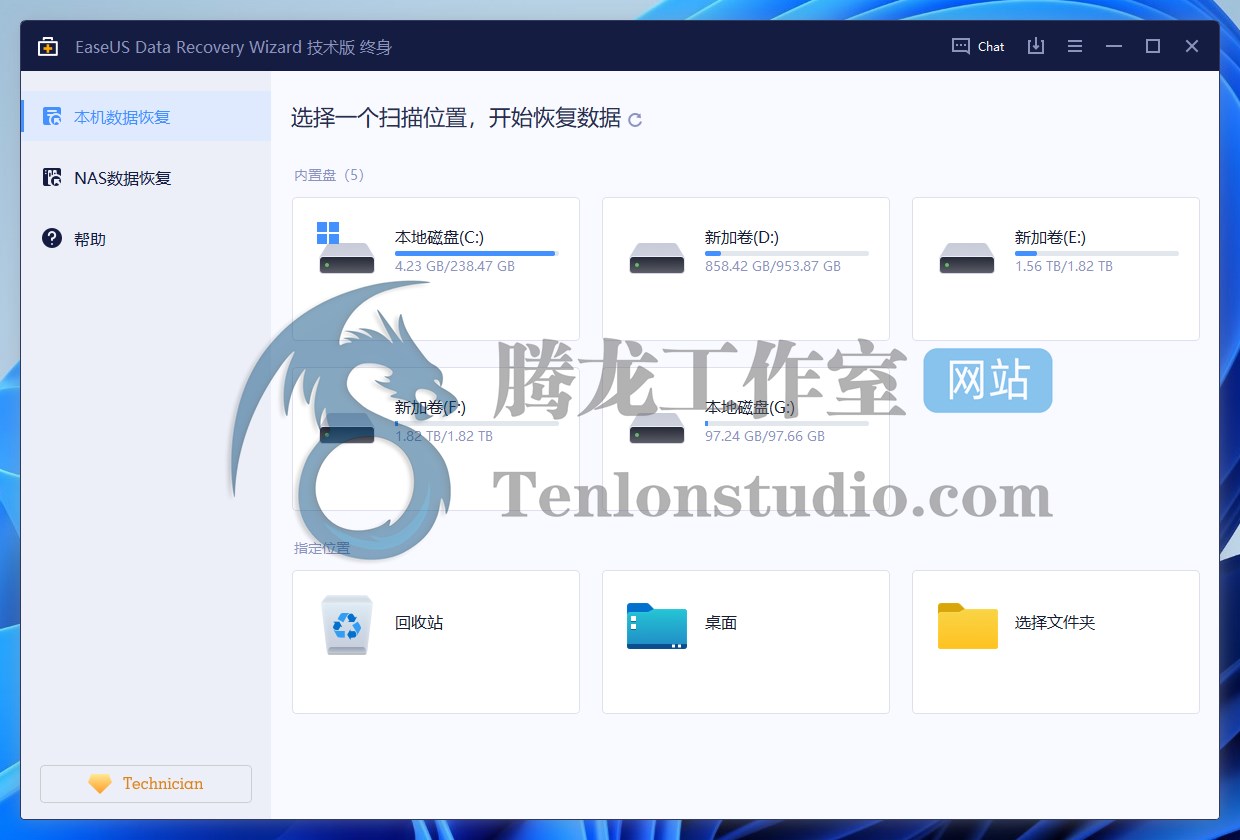Click the C: drive usage bar
Viewport: 1240px width, 840px height.
(477, 254)
